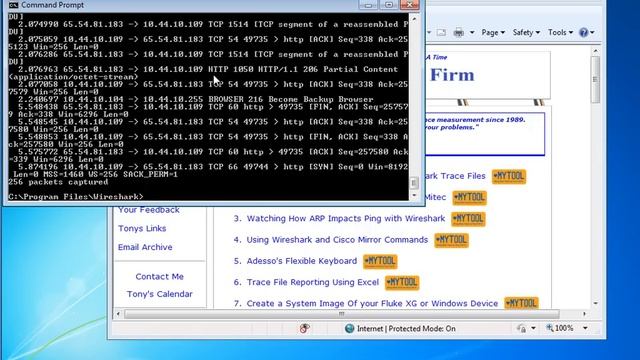
Task: Click browser horizontal scrollbar thumb
Action: [342, 314]
